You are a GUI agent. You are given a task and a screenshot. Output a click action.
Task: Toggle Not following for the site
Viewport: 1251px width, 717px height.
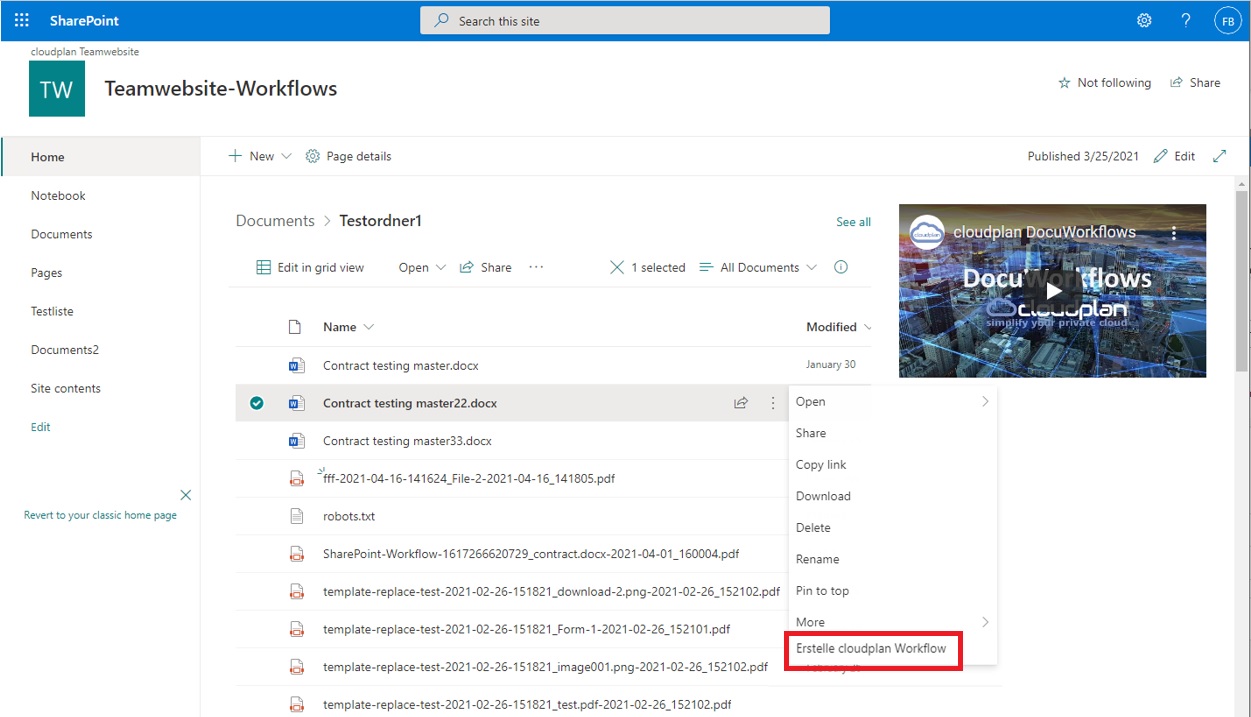[1105, 82]
